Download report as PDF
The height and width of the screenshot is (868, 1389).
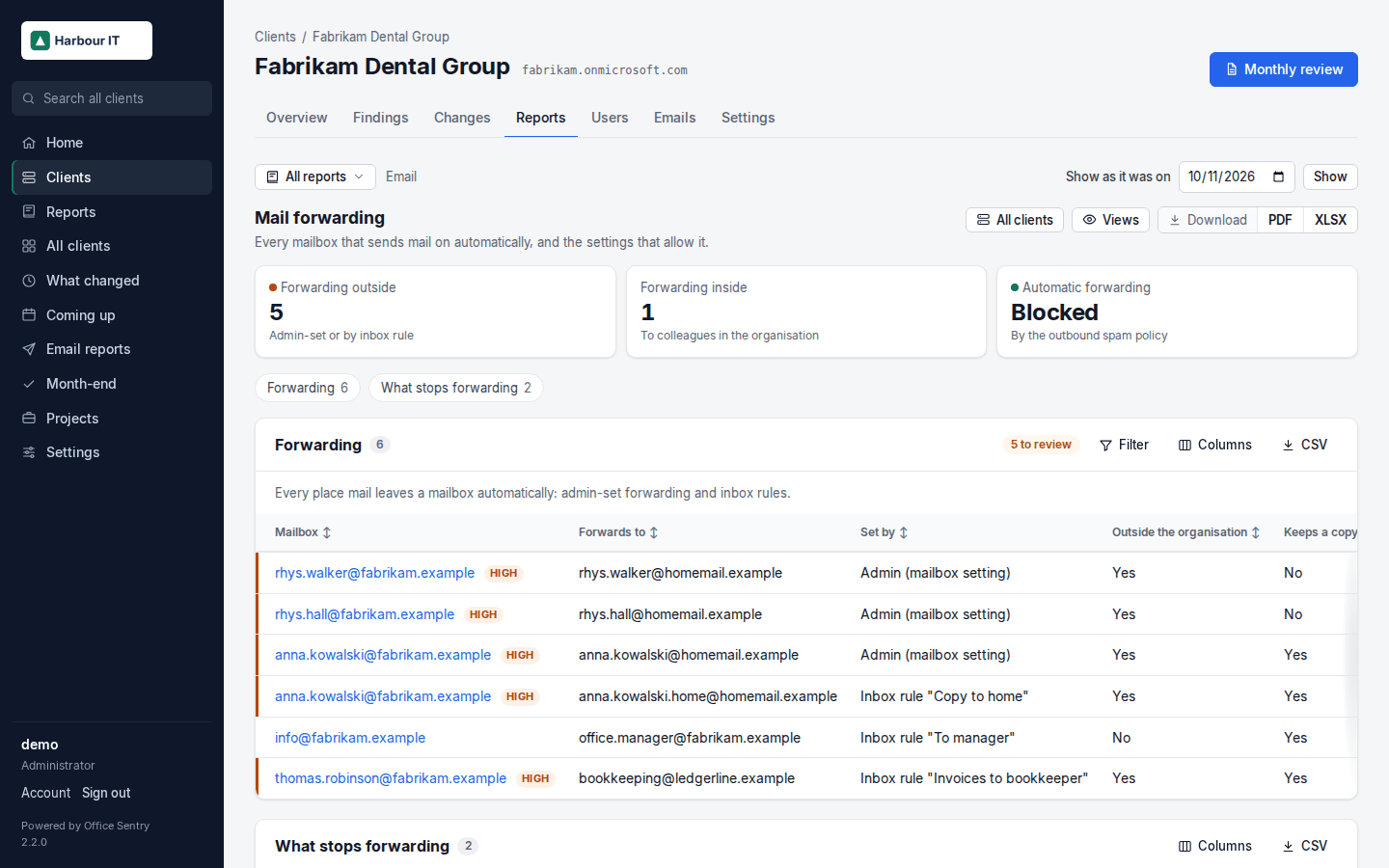tap(1280, 220)
